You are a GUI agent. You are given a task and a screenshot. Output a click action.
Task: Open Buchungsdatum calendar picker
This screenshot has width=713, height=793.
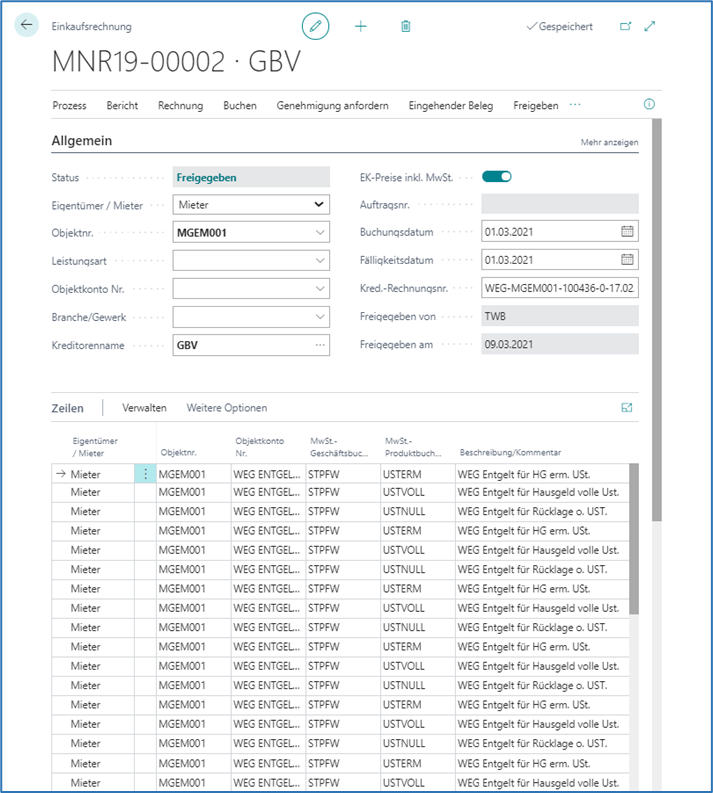(627, 231)
